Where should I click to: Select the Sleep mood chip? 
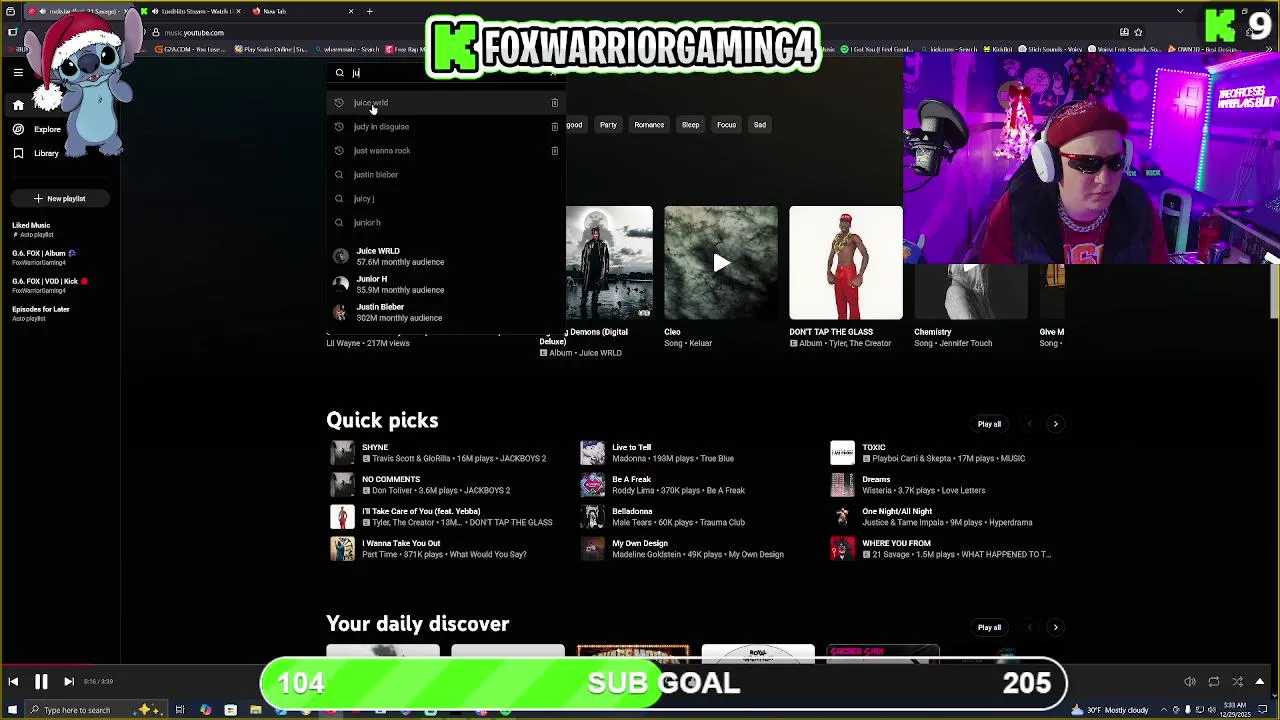coord(690,125)
